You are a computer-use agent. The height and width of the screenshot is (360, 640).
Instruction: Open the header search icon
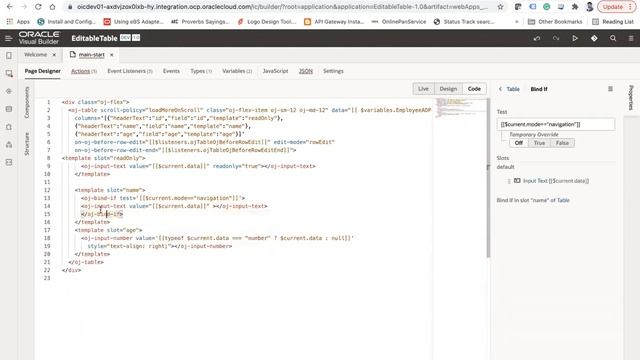point(613,38)
